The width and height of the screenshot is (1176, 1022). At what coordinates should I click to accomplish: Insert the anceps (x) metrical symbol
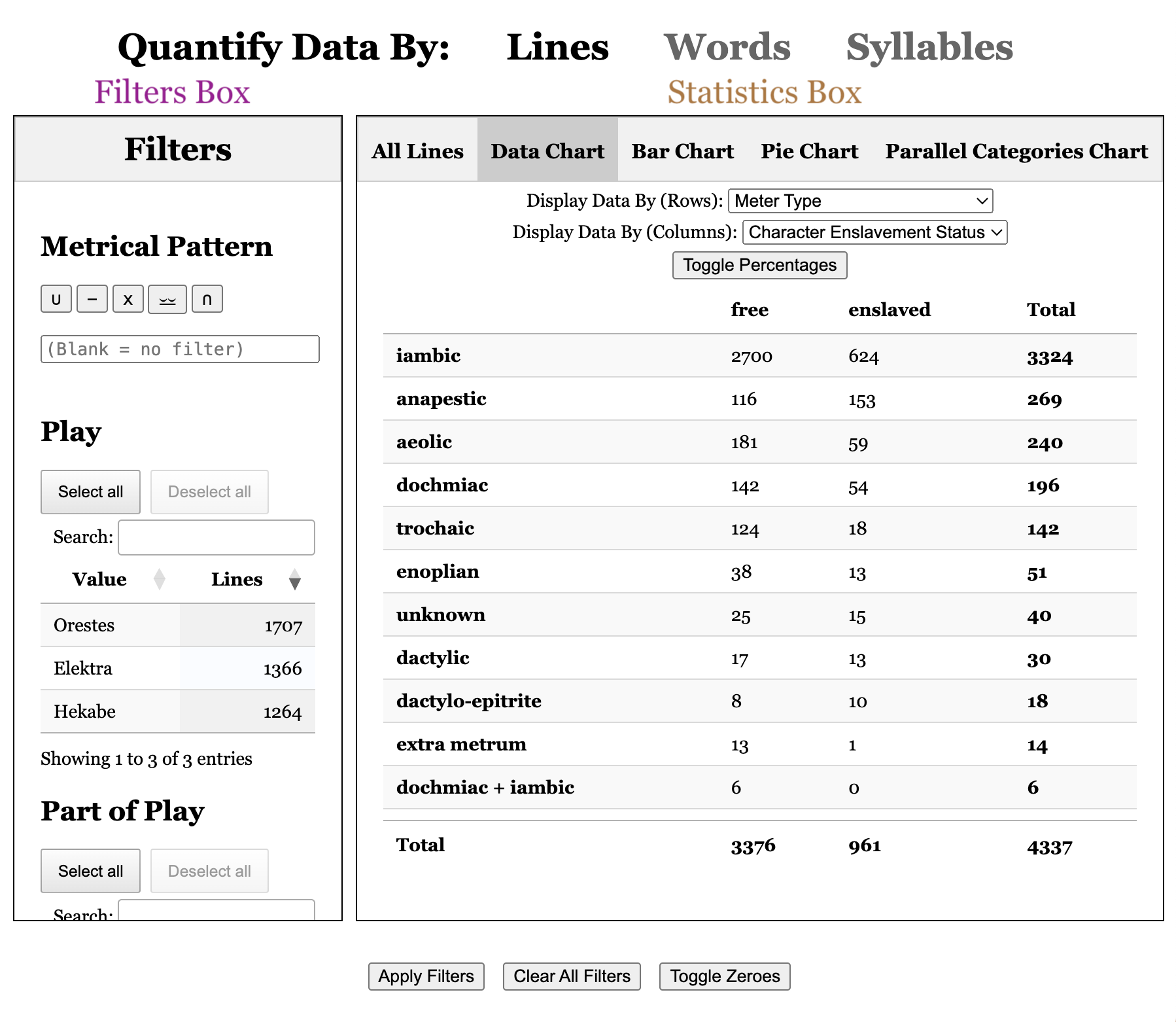[128, 299]
